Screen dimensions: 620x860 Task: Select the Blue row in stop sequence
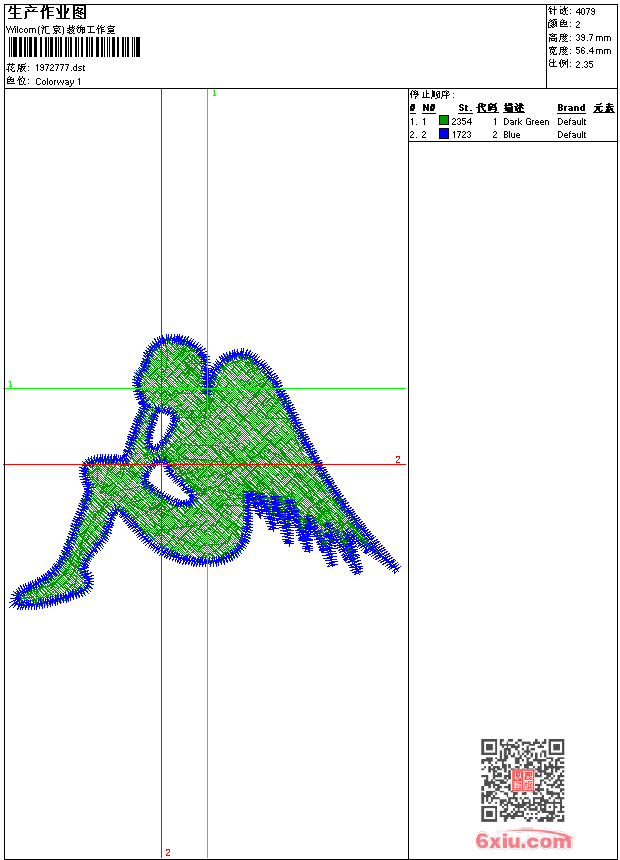[510, 134]
